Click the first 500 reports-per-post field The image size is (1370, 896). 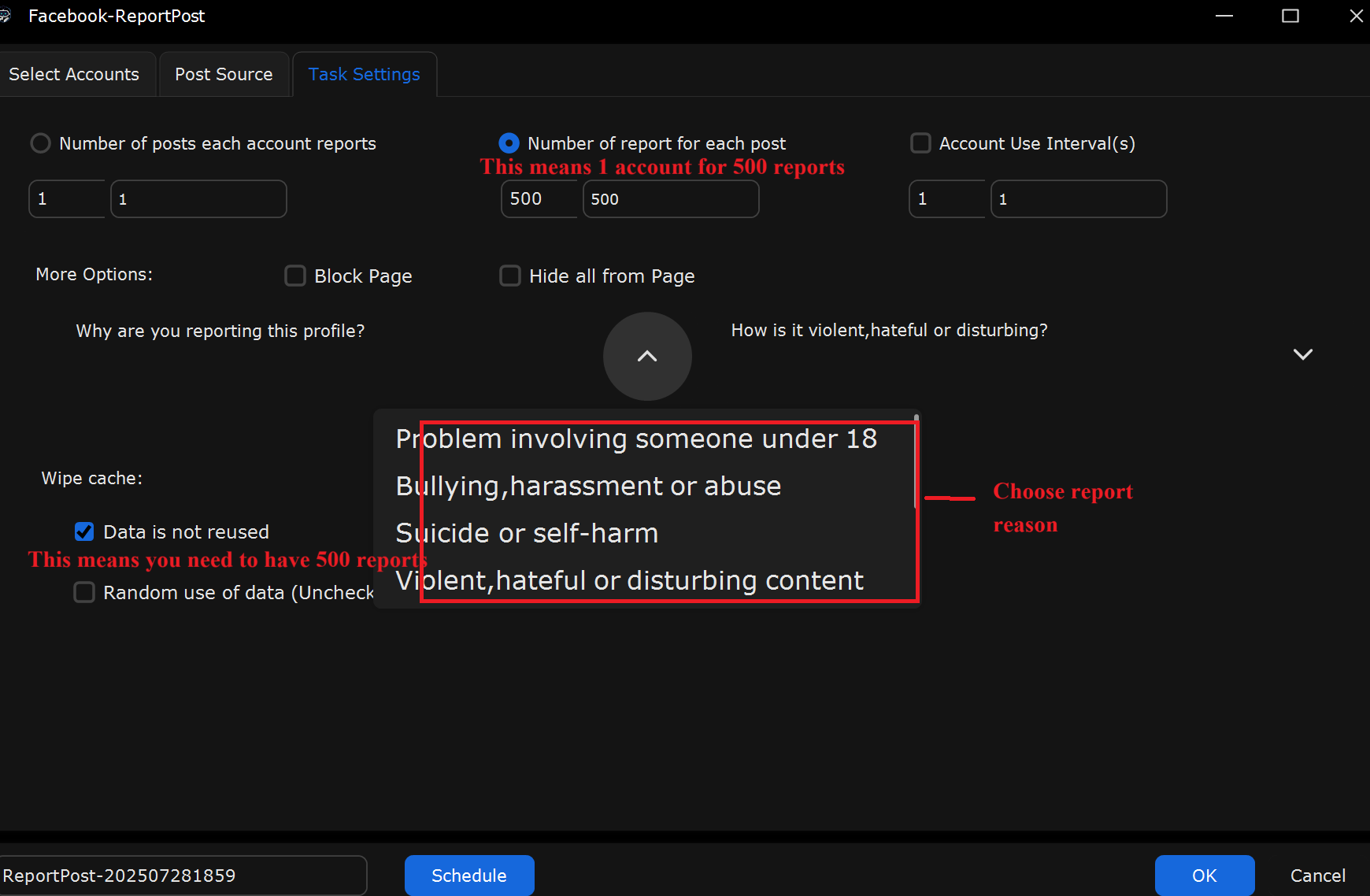pos(539,198)
